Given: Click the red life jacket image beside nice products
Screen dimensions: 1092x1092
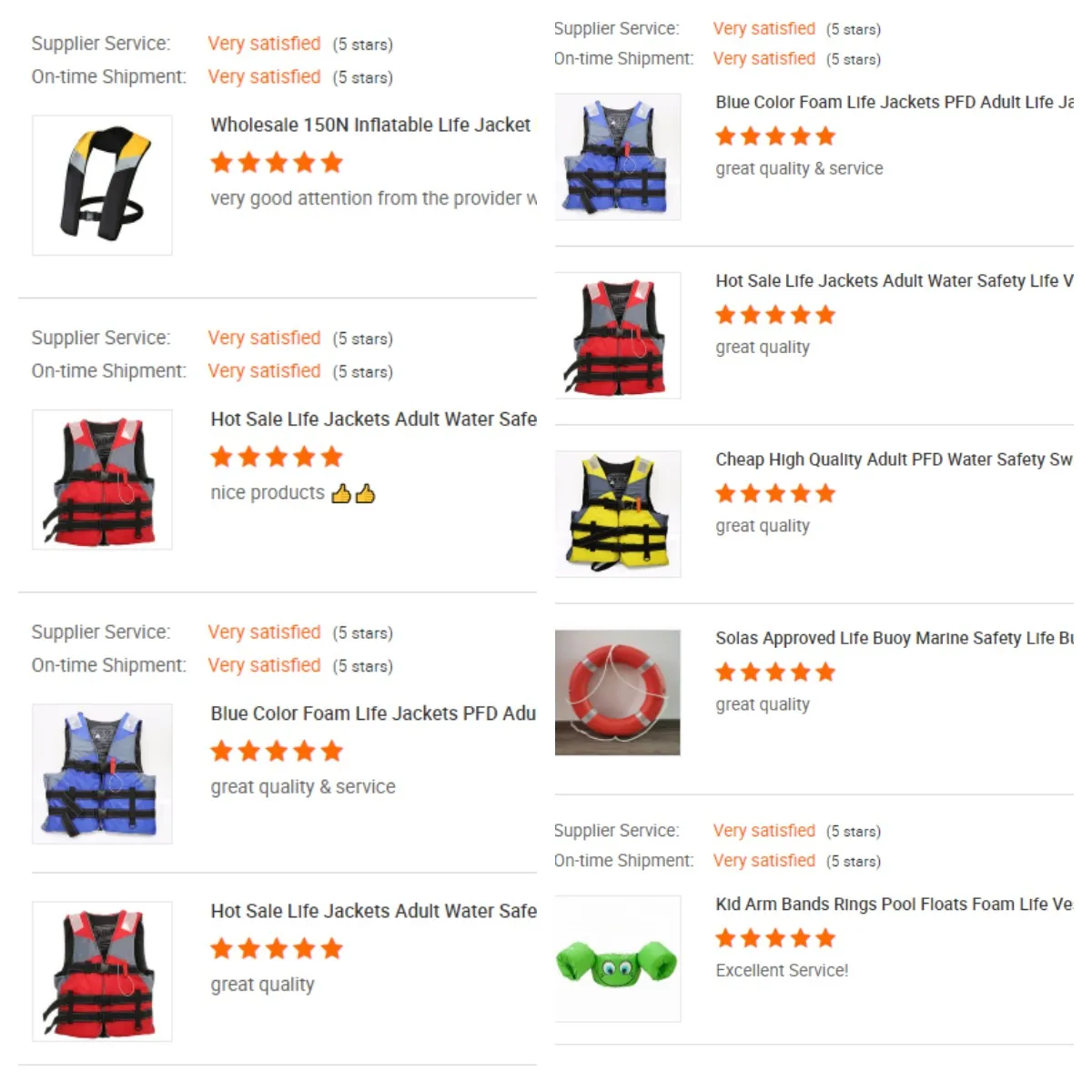Looking at the screenshot, I should point(102,480).
